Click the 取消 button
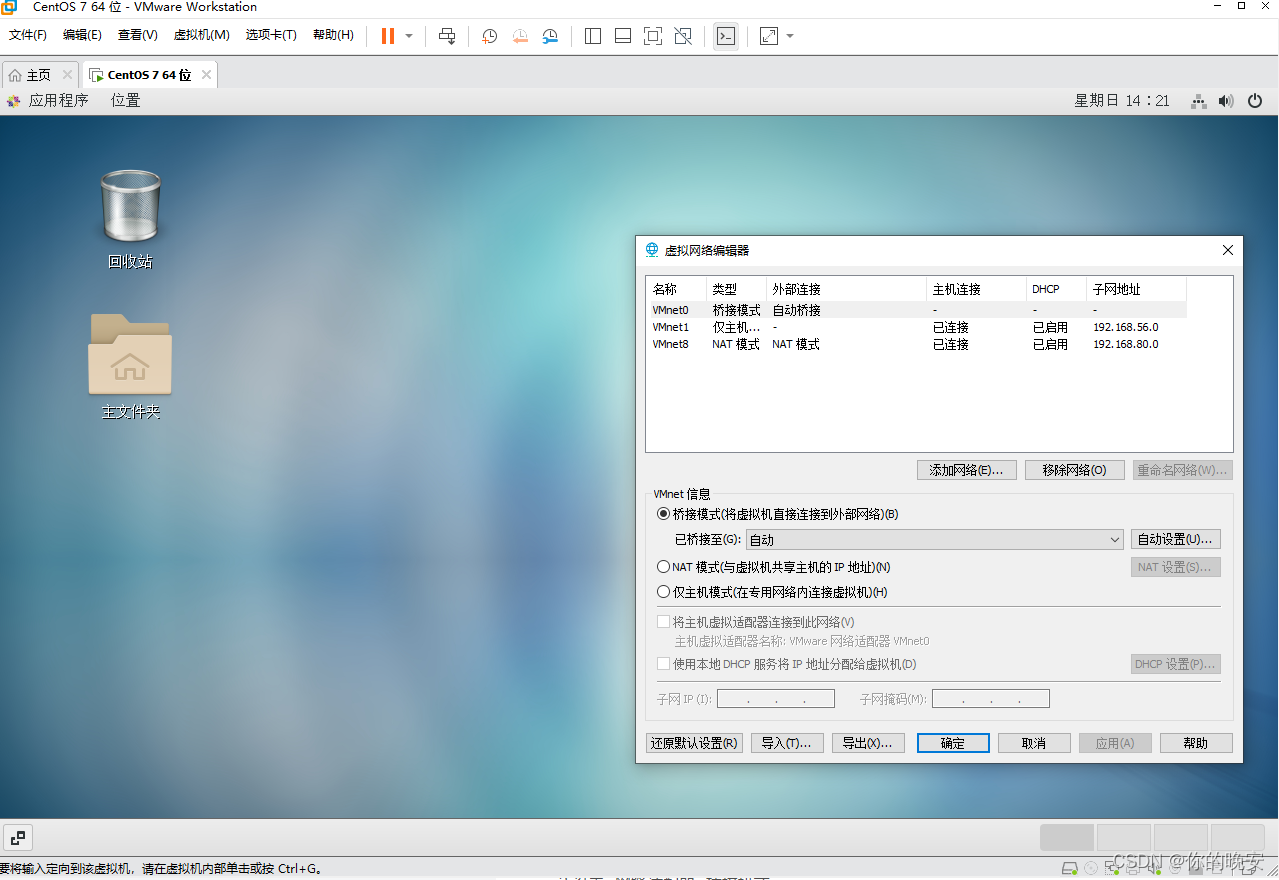This screenshot has height=880, width=1279. click(1034, 743)
